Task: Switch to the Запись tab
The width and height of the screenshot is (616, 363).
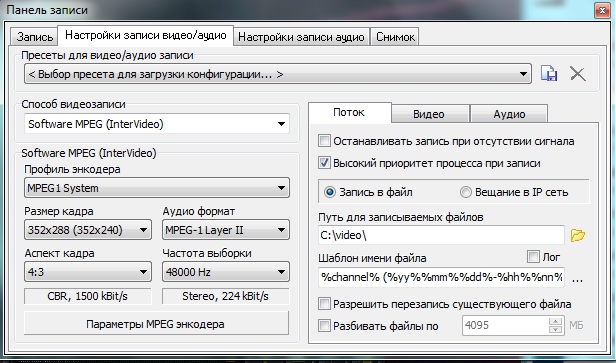Action: [35, 37]
